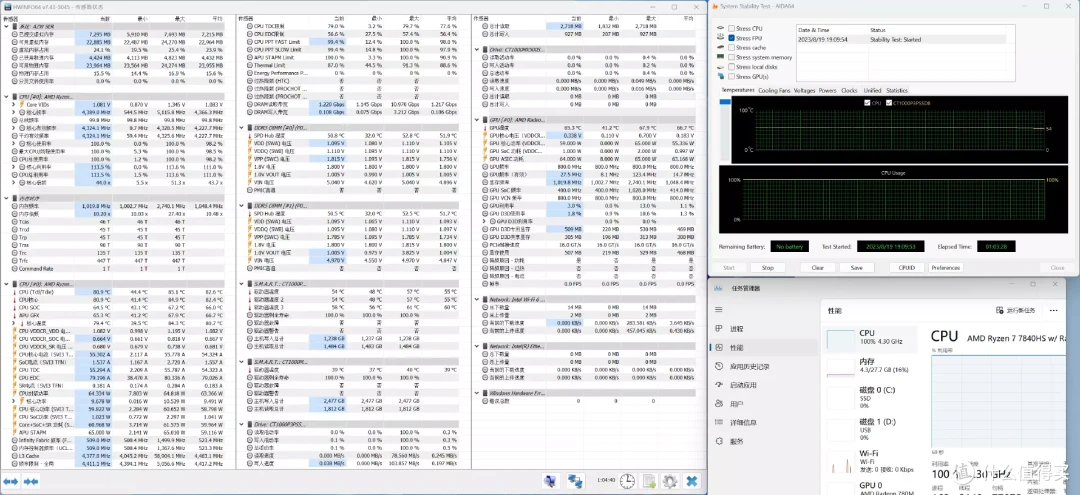Click Thermal Limit row in HWiNFO
This screenshot has width=1080, height=495.
349,65
